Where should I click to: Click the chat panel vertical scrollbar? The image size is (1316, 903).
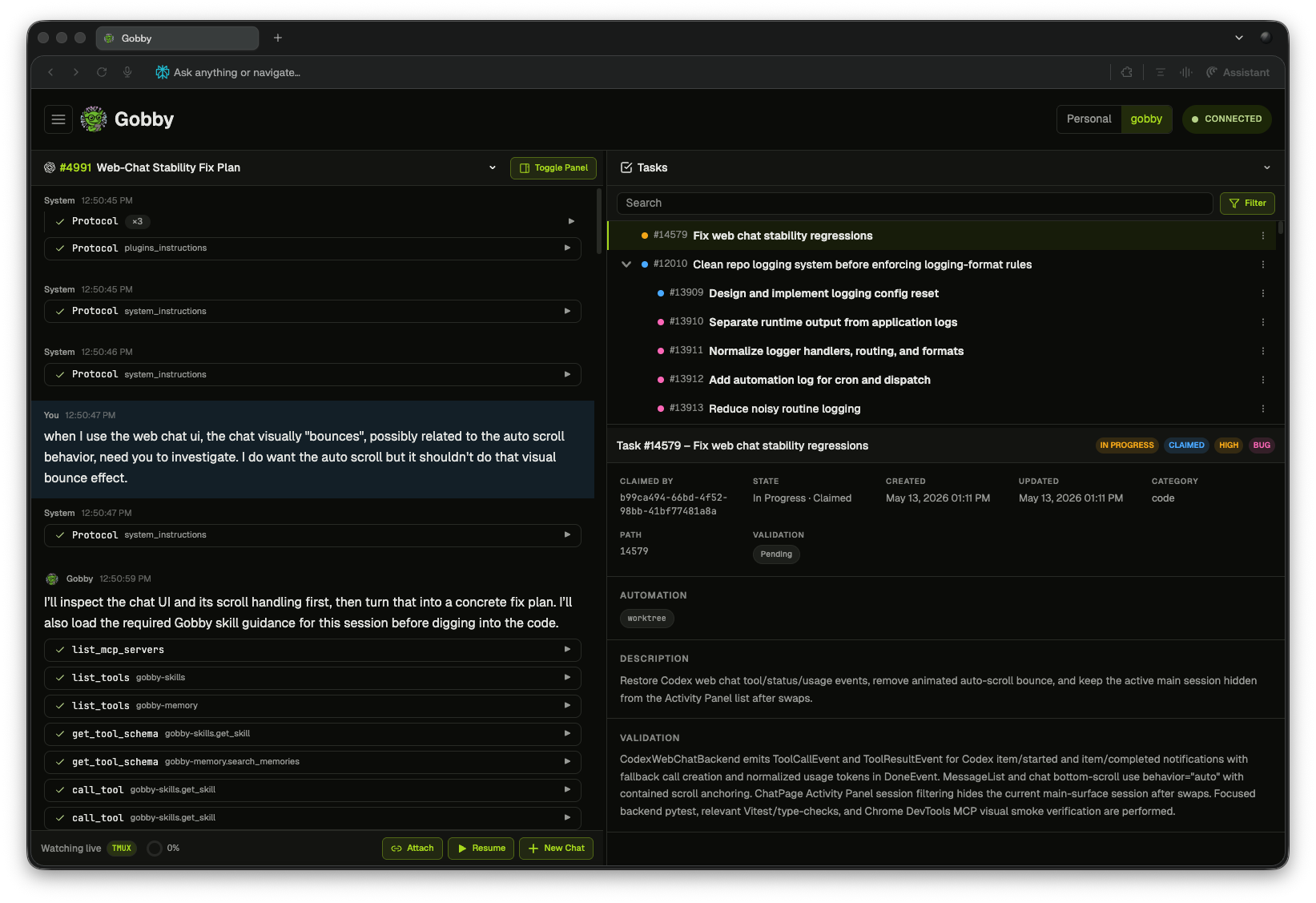[598, 222]
